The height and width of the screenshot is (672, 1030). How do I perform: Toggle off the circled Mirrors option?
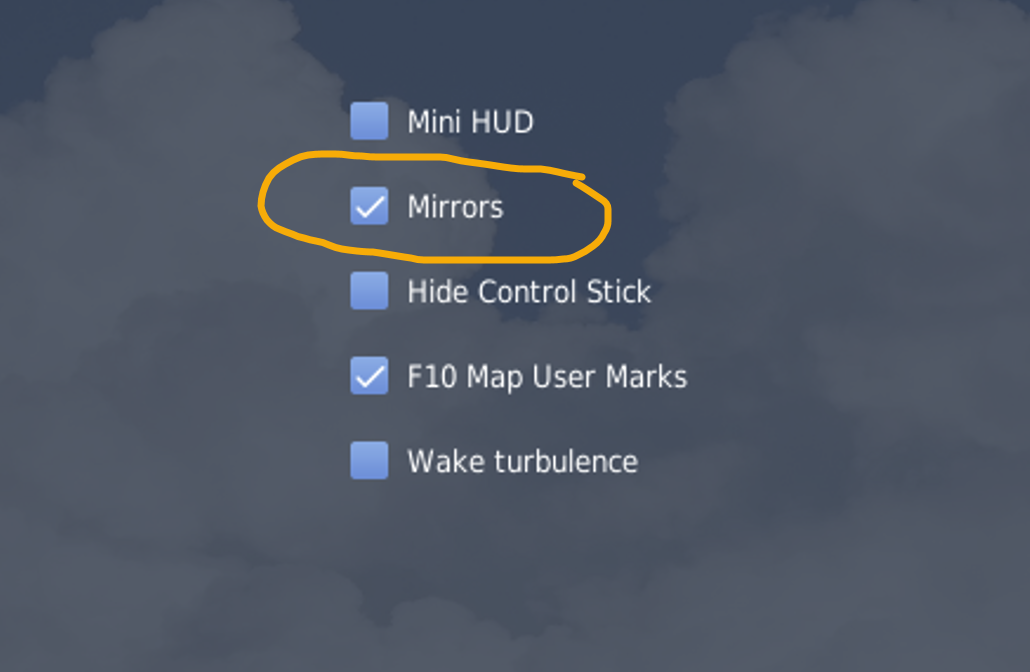pyautogui.click(x=369, y=206)
